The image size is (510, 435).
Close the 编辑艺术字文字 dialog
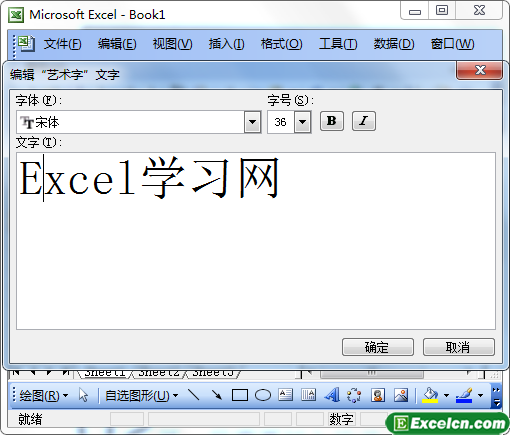479,70
